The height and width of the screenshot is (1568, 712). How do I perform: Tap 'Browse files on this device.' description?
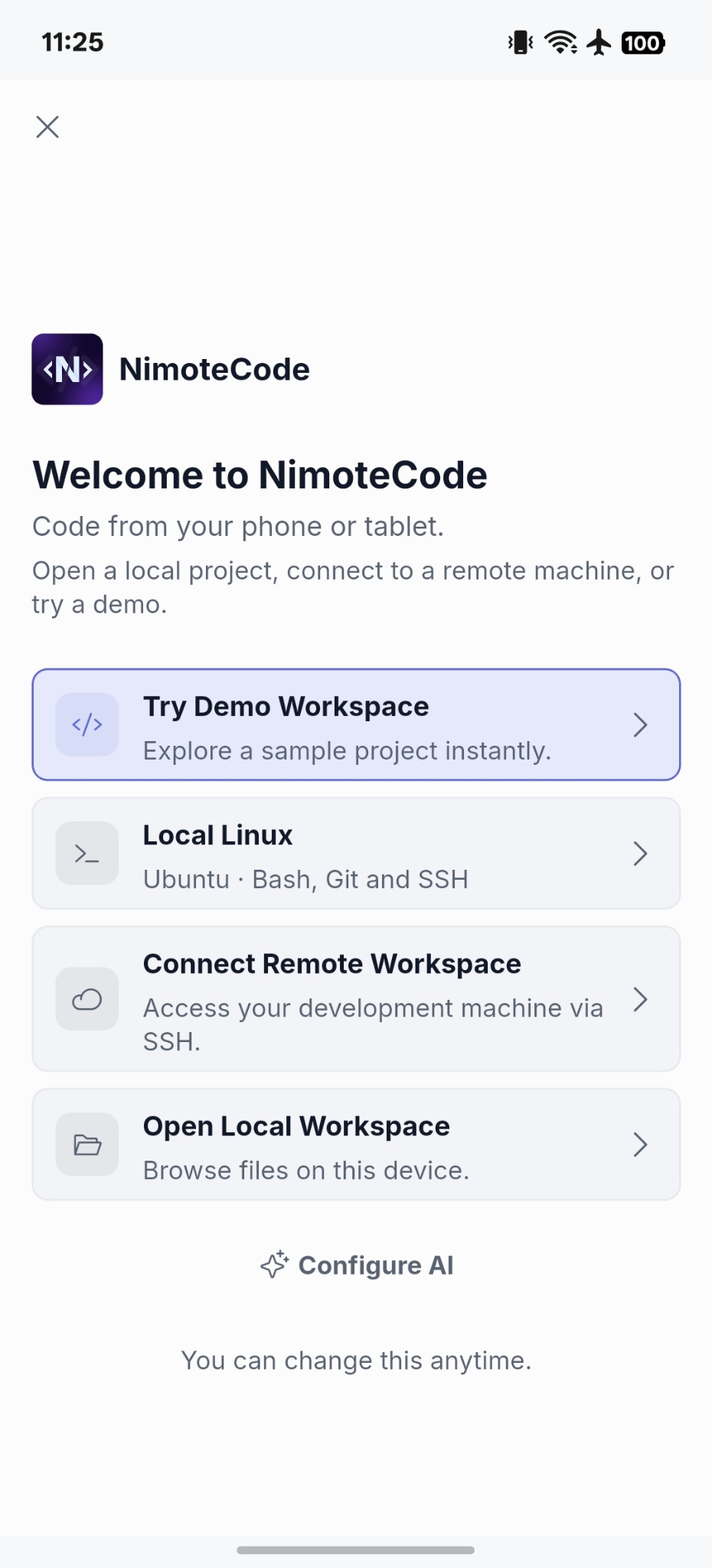(x=306, y=1171)
